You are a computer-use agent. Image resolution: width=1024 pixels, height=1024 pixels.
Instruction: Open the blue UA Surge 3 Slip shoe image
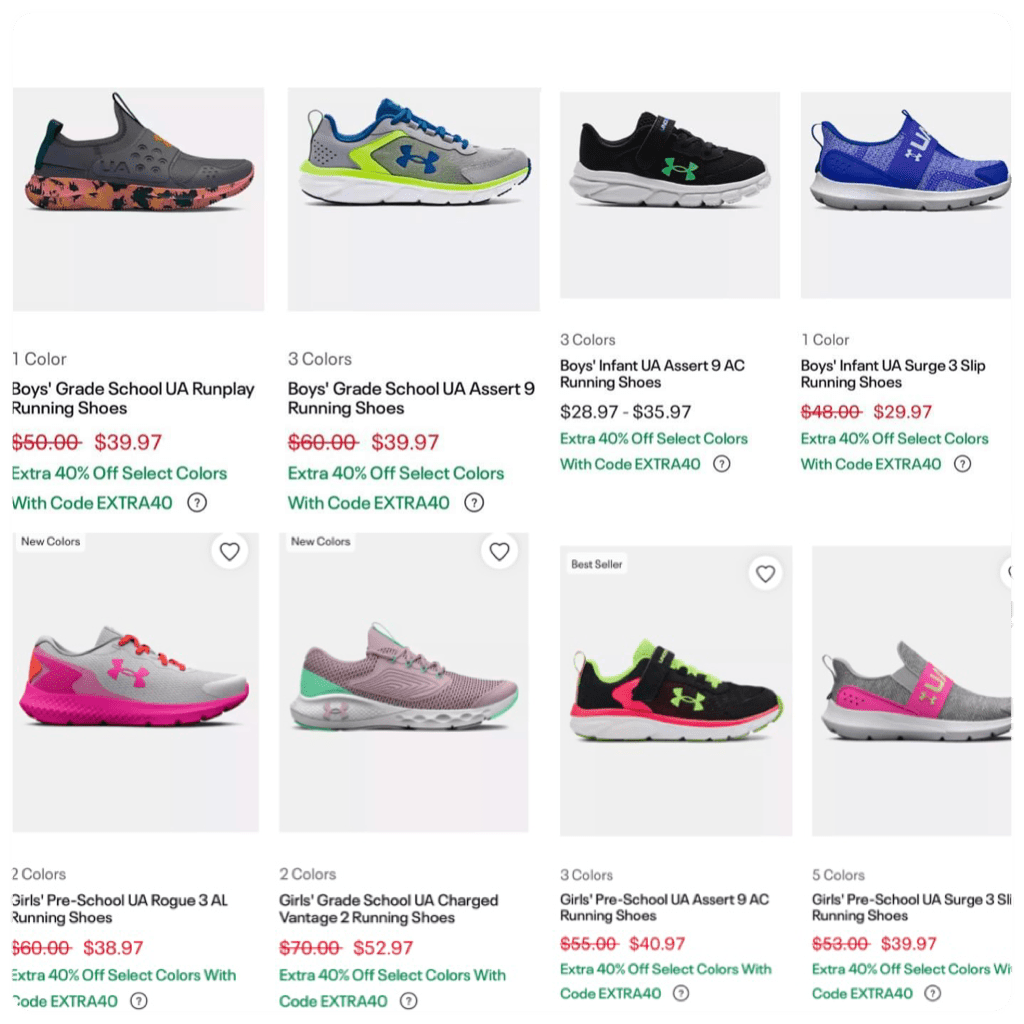[906, 195]
